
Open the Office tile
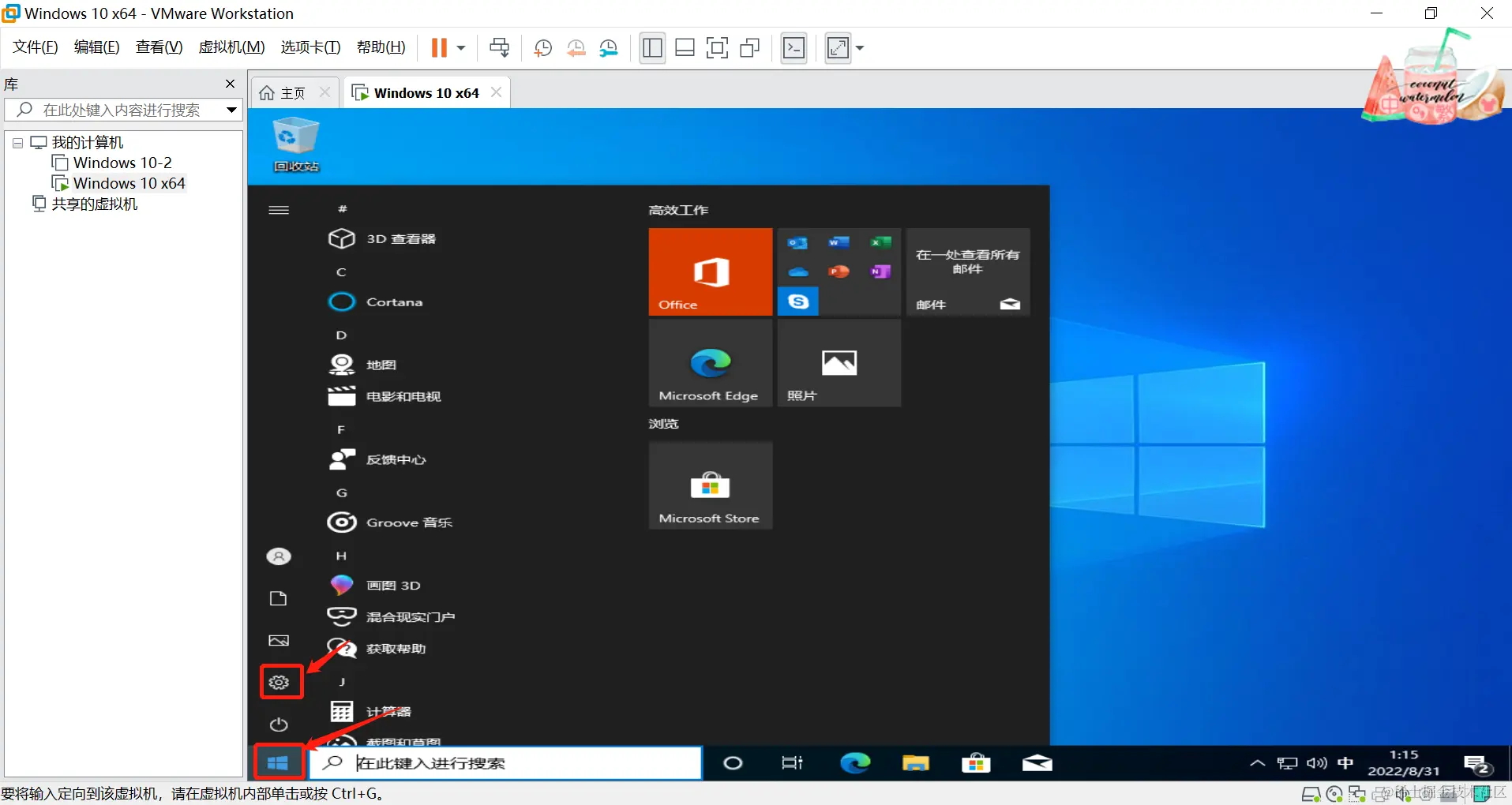point(711,272)
